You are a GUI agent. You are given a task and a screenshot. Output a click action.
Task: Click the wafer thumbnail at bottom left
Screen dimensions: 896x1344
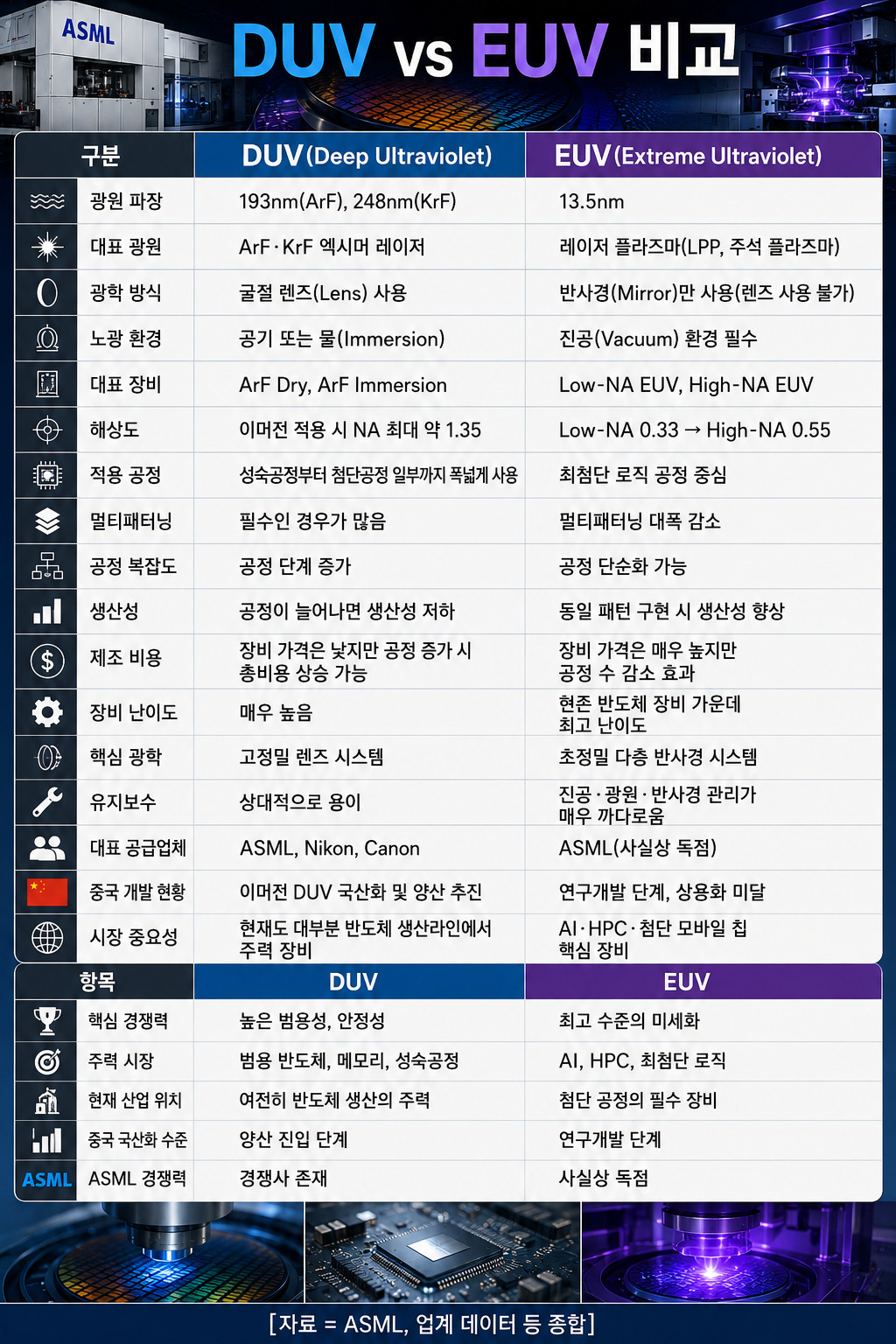click(x=151, y=1252)
